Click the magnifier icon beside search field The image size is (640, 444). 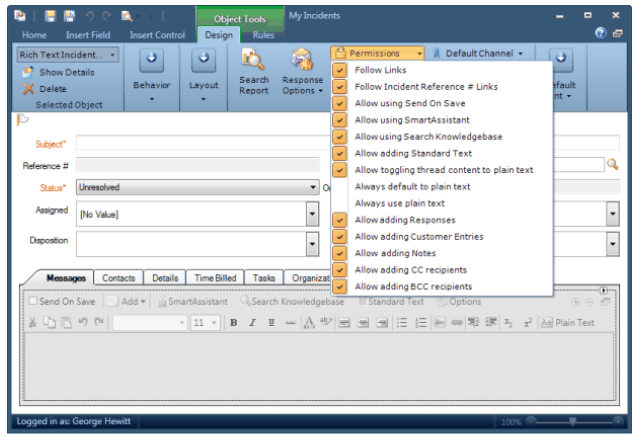pyautogui.click(x=612, y=164)
